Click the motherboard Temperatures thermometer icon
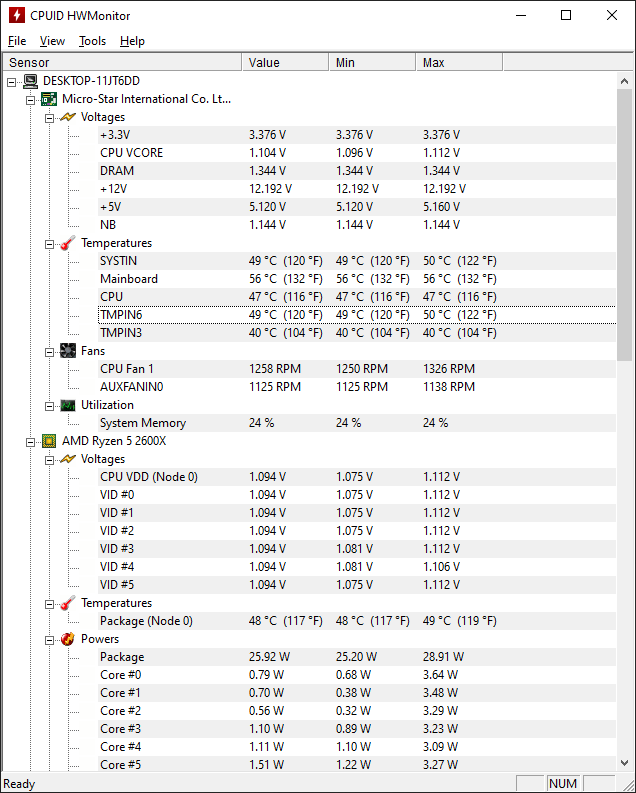Image resolution: width=636 pixels, height=793 pixels. (x=68, y=243)
